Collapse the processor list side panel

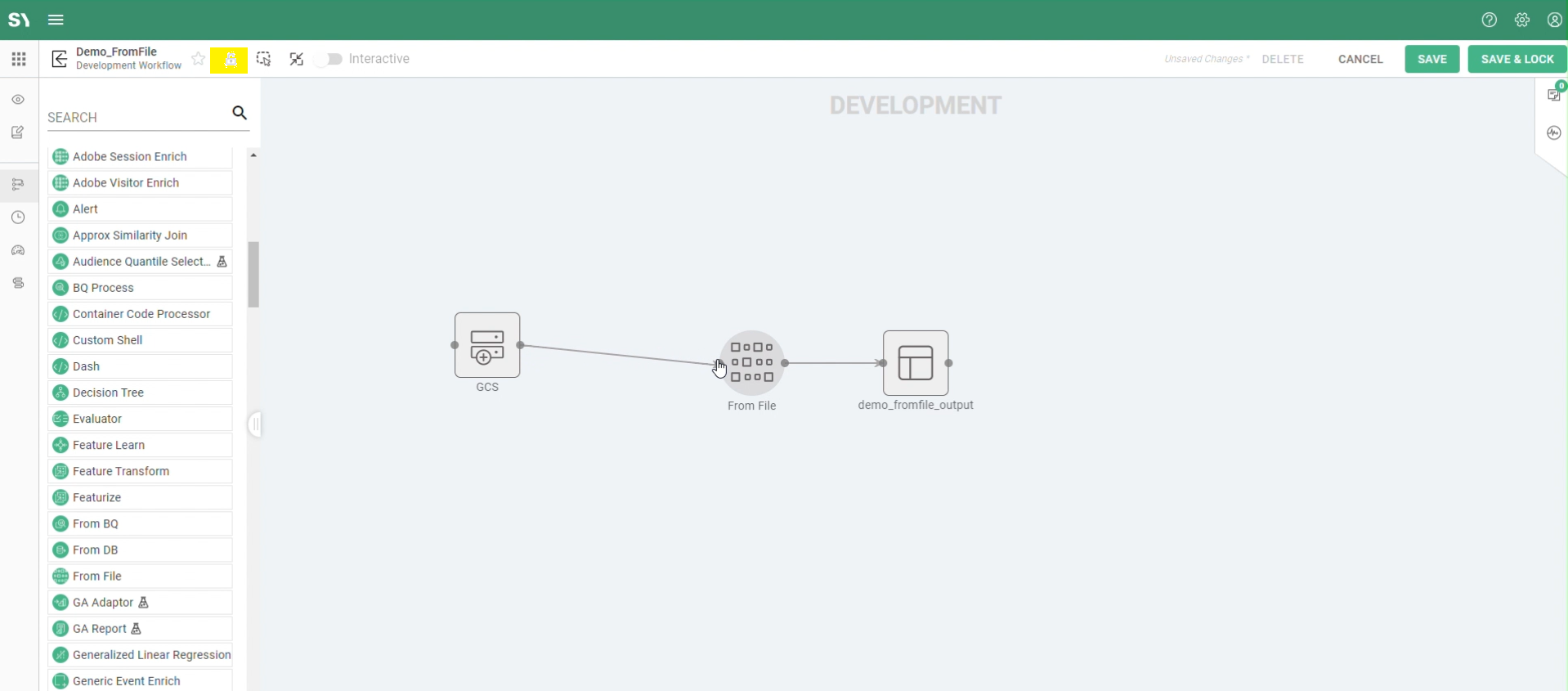pyautogui.click(x=256, y=424)
